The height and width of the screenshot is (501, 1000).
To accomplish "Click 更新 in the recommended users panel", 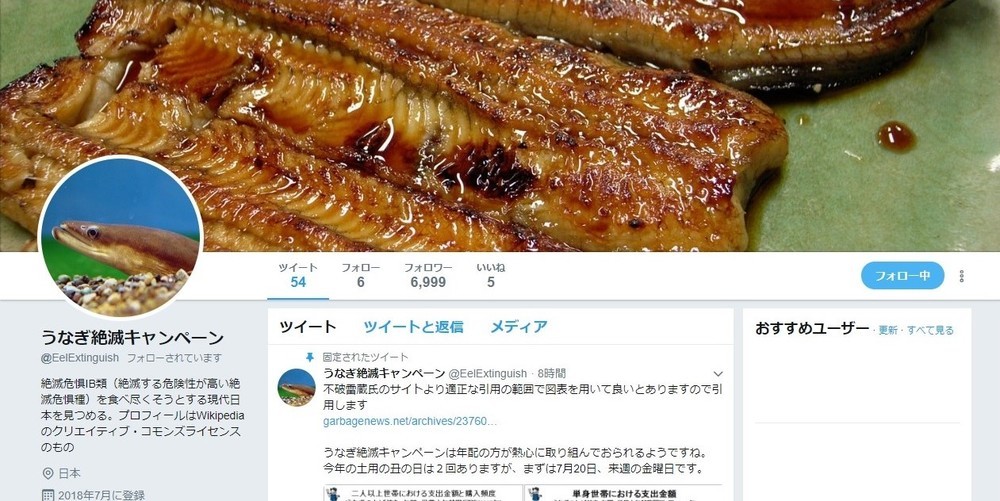I will pyautogui.click(x=888, y=330).
